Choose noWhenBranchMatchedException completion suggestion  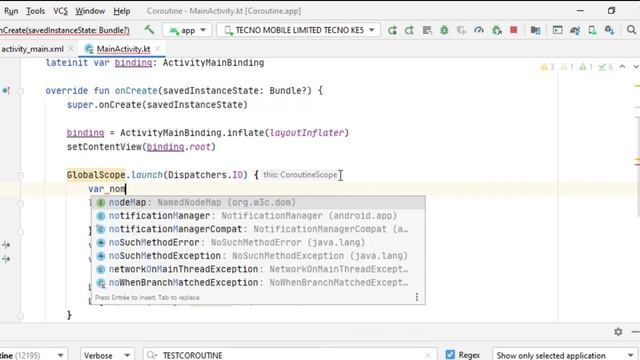[258, 282]
